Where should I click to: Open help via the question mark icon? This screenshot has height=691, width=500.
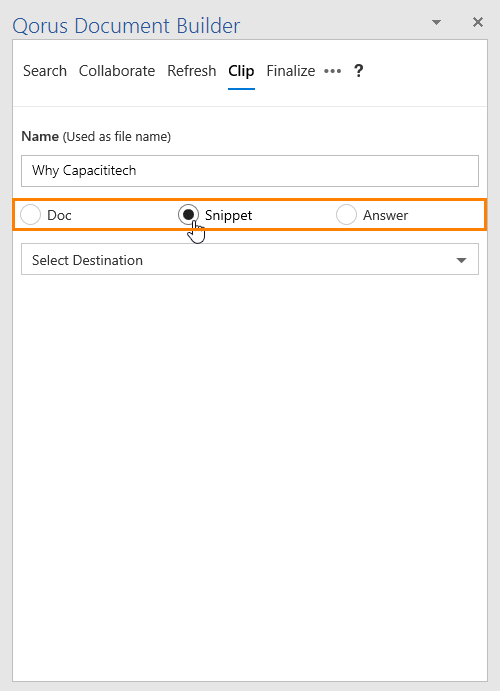click(x=359, y=71)
